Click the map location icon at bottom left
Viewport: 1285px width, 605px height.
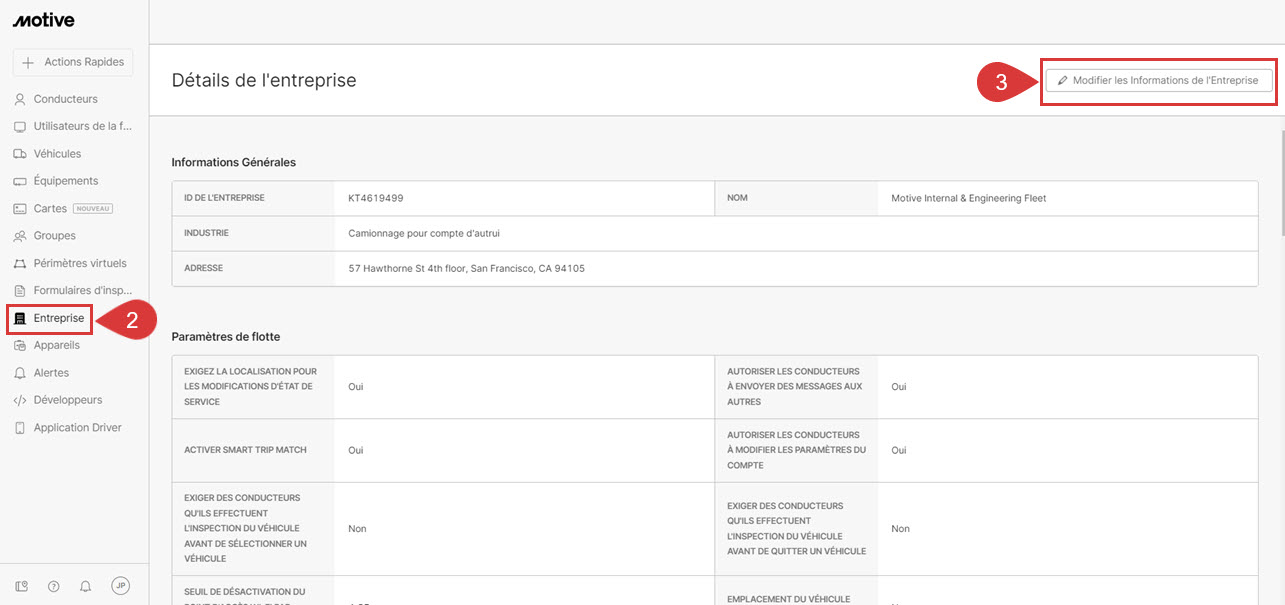coord(22,586)
